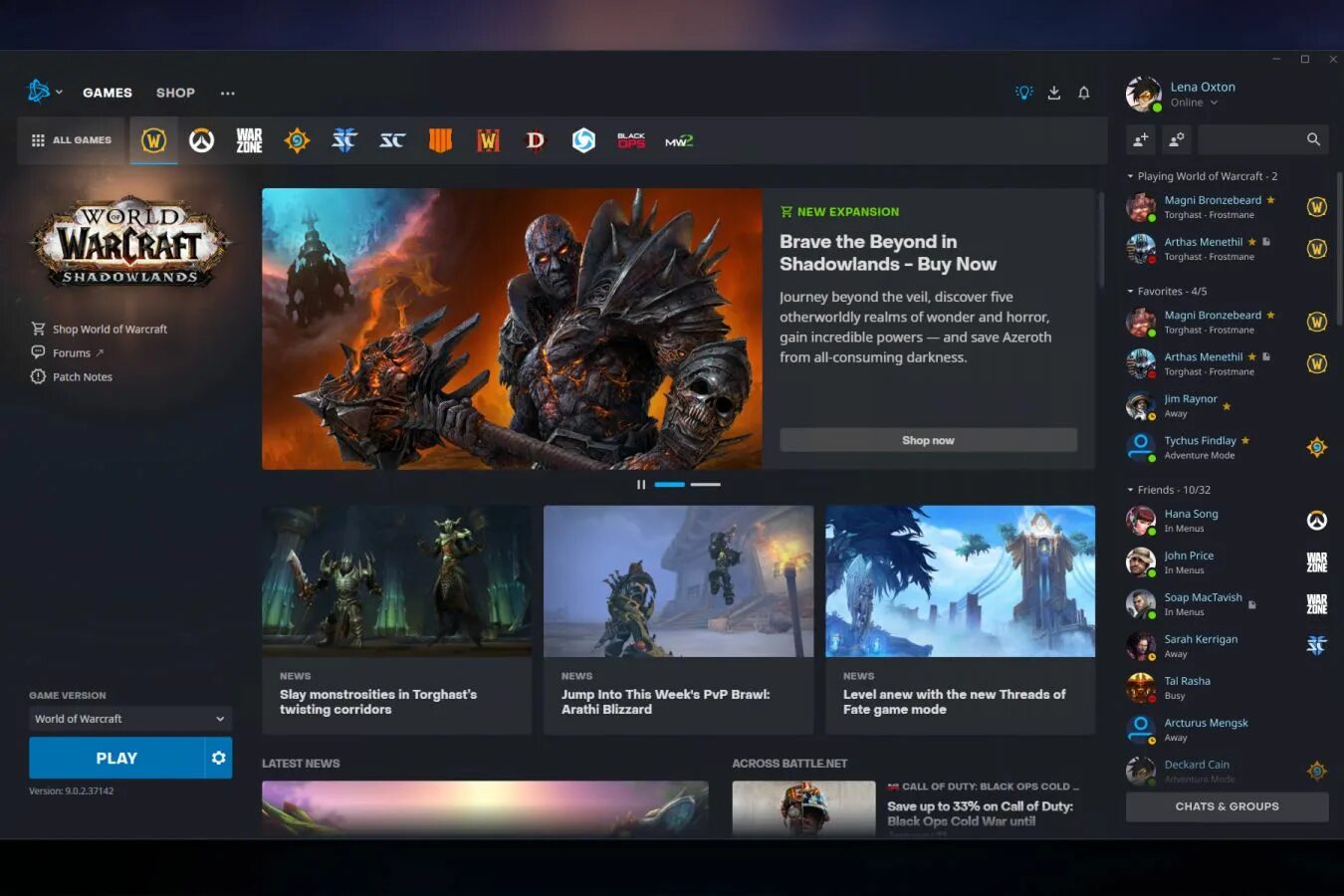Click Overwatch icon beside Hana Song
1344x896 pixels.
tap(1316, 521)
